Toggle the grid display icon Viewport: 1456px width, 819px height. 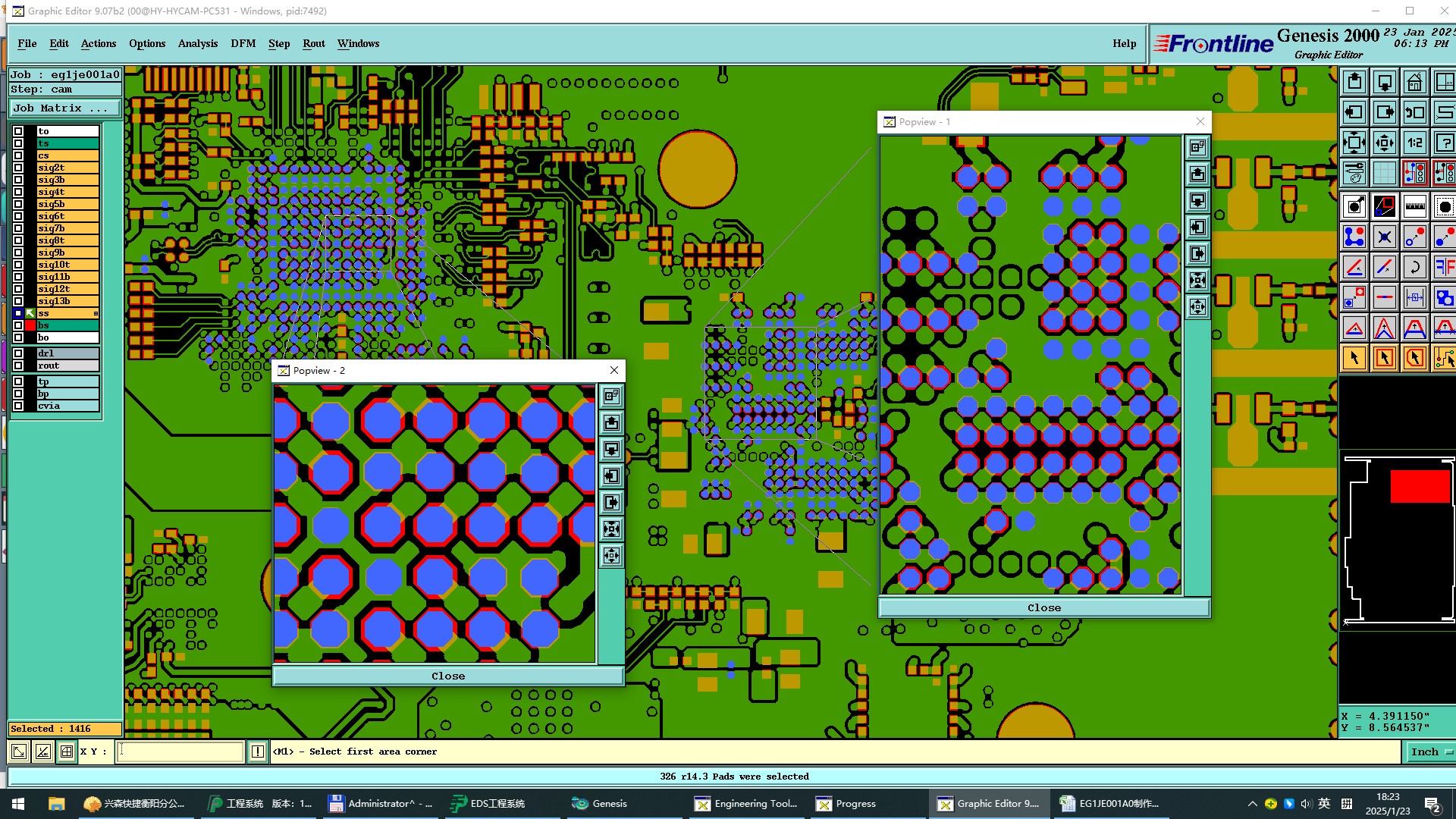[1385, 174]
